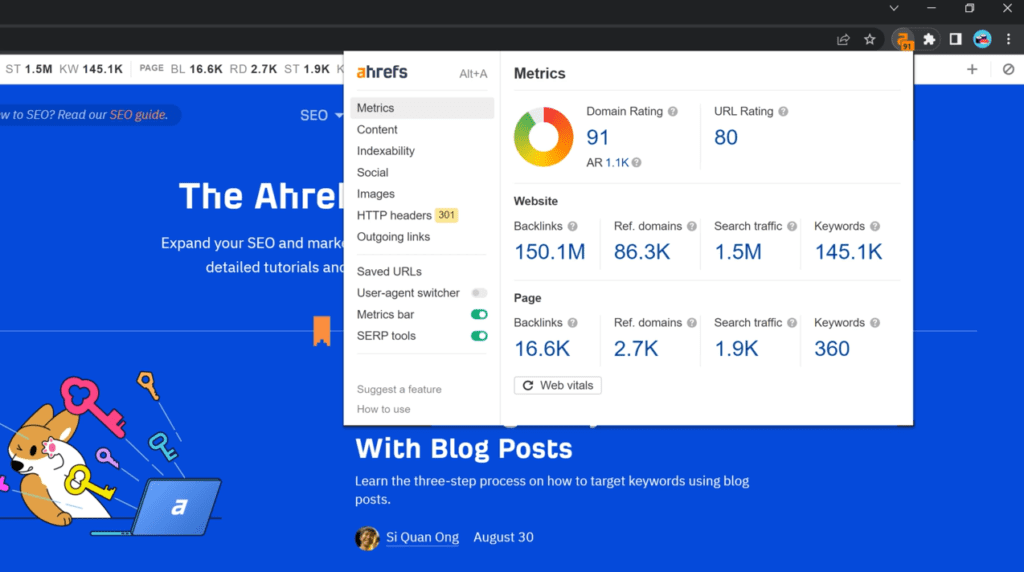This screenshot has height=572, width=1024.
Task: Click help icon for Page Keywords
Action: pos(875,323)
